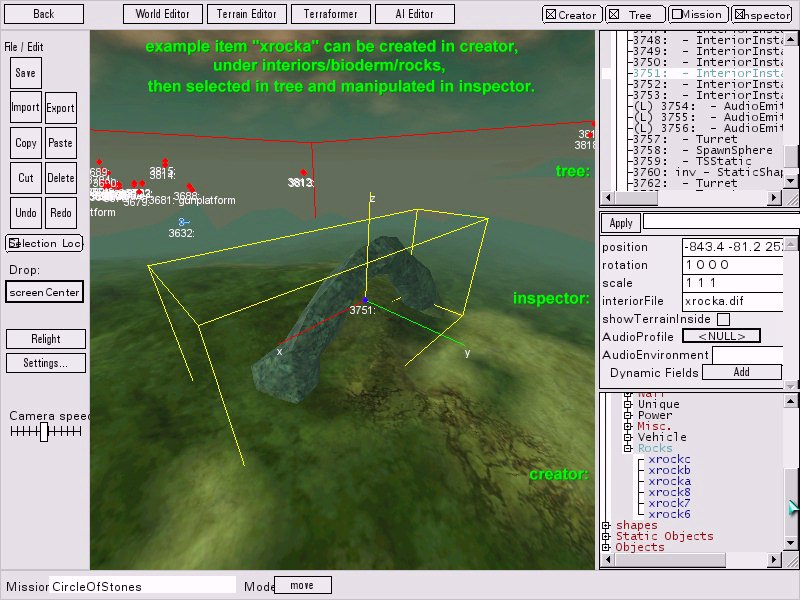The height and width of the screenshot is (600, 800).
Task: Select tree item 3751 InteriorInstance
Action: (x=707, y=73)
